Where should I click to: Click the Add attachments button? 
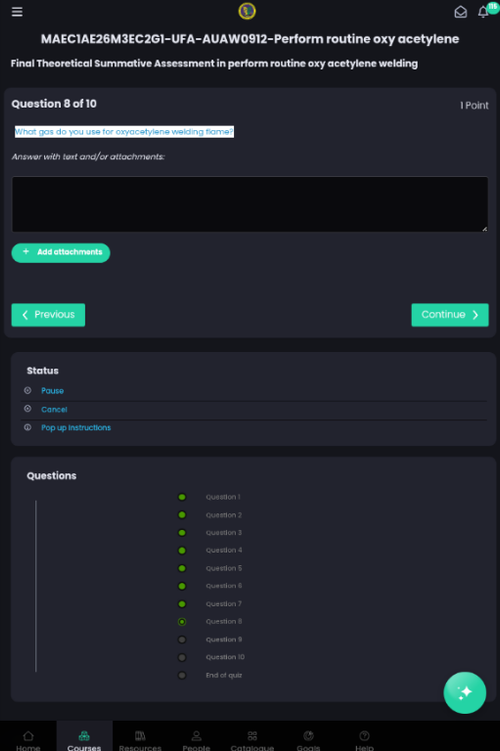click(61, 252)
